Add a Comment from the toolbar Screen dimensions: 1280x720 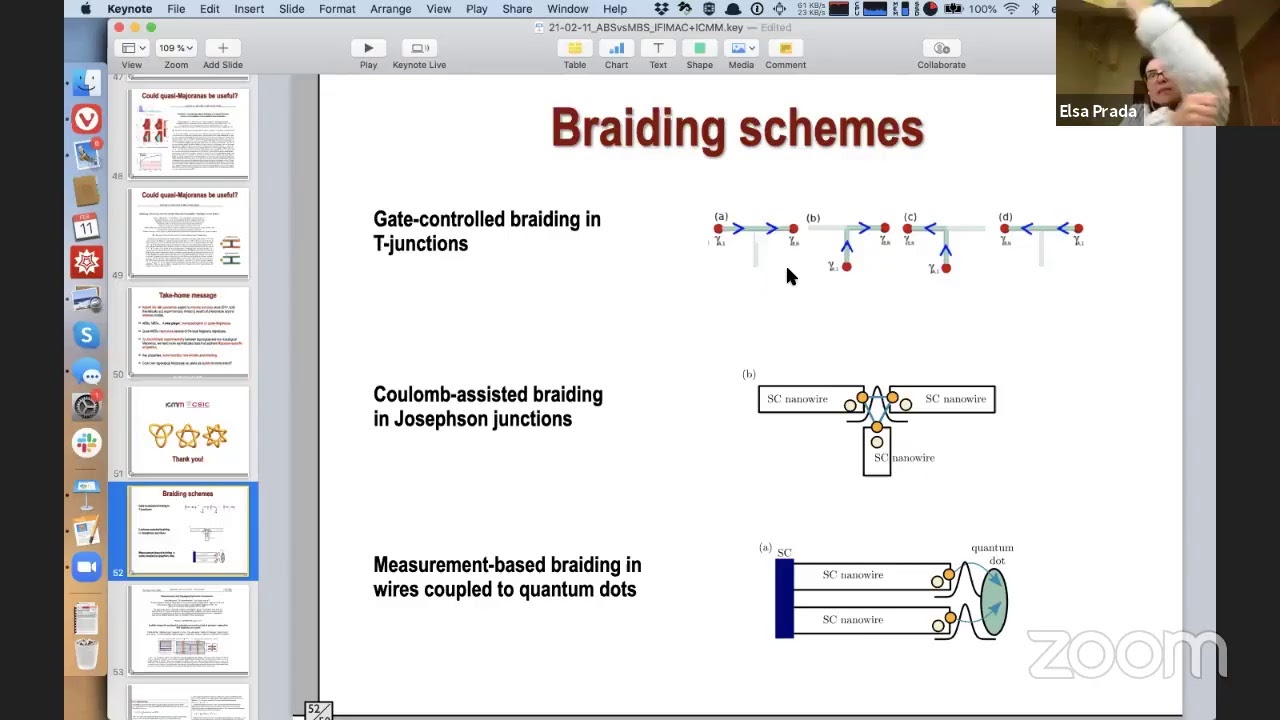pyautogui.click(x=785, y=48)
